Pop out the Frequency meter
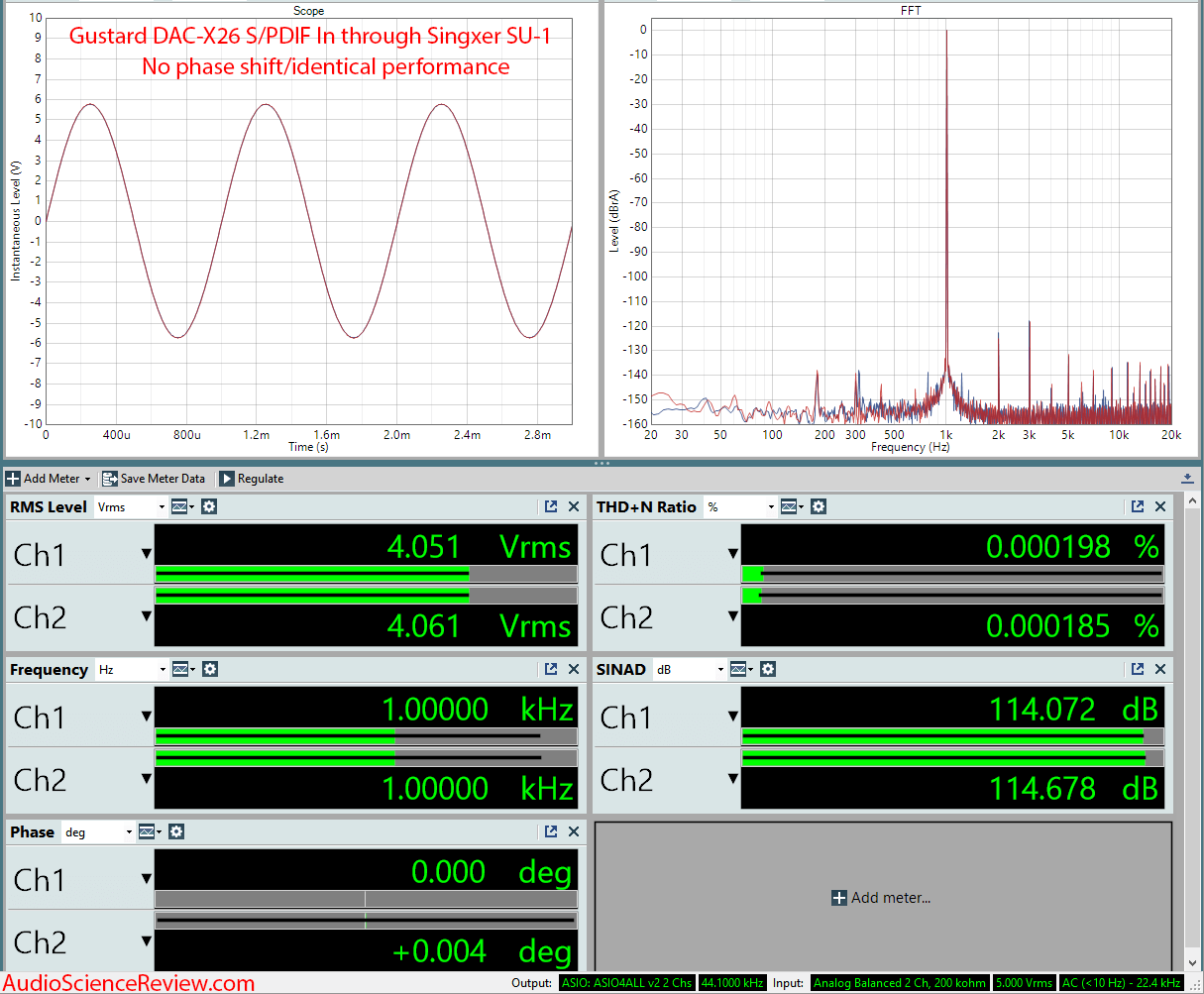This screenshot has width=1204, height=994. coord(551,669)
